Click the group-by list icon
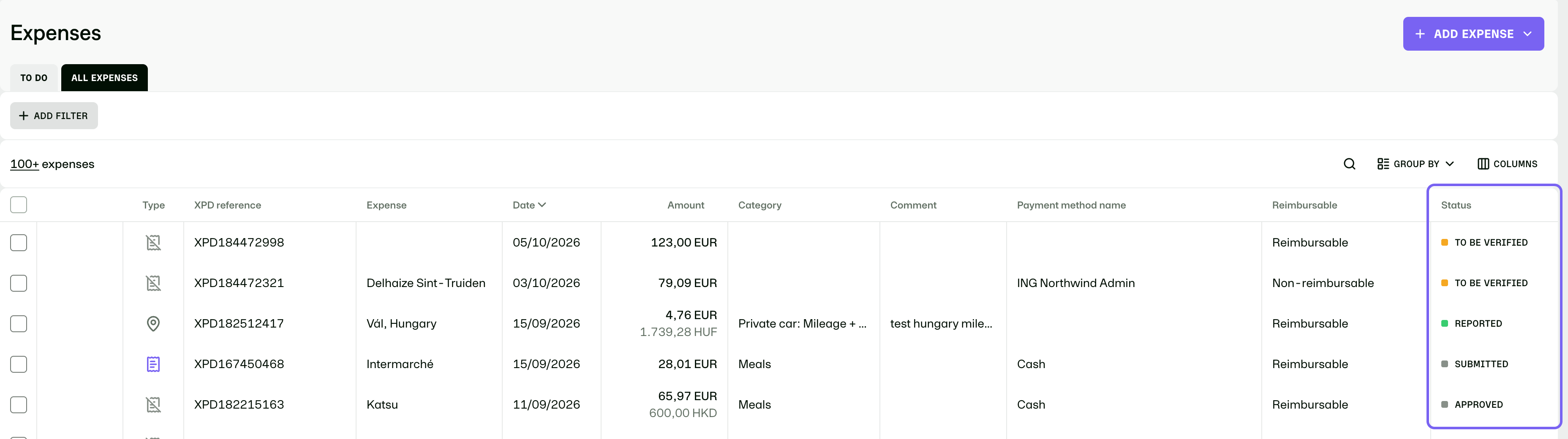This screenshot has height=439, width=1568. coord(1383,164)
